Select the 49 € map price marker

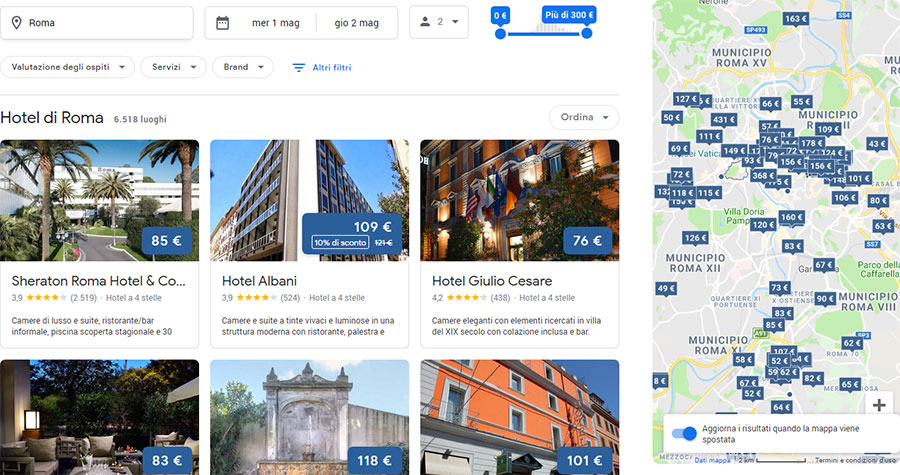tap(666, 289)
